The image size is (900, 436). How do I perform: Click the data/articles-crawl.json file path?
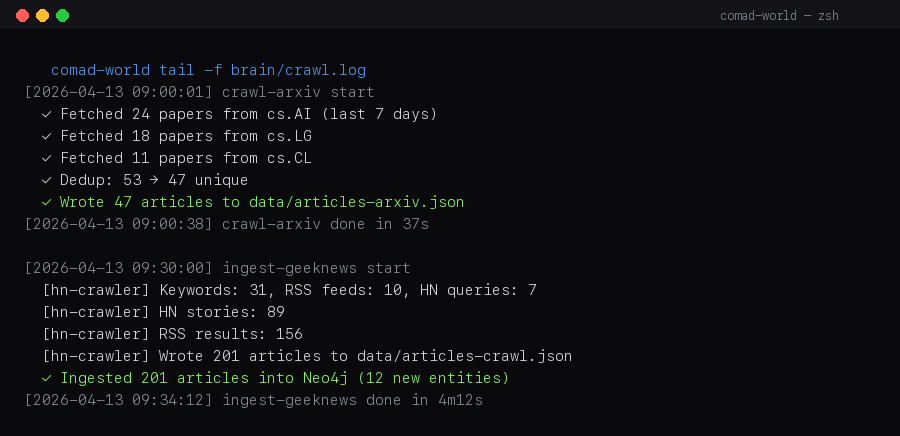tap(469, 356)
